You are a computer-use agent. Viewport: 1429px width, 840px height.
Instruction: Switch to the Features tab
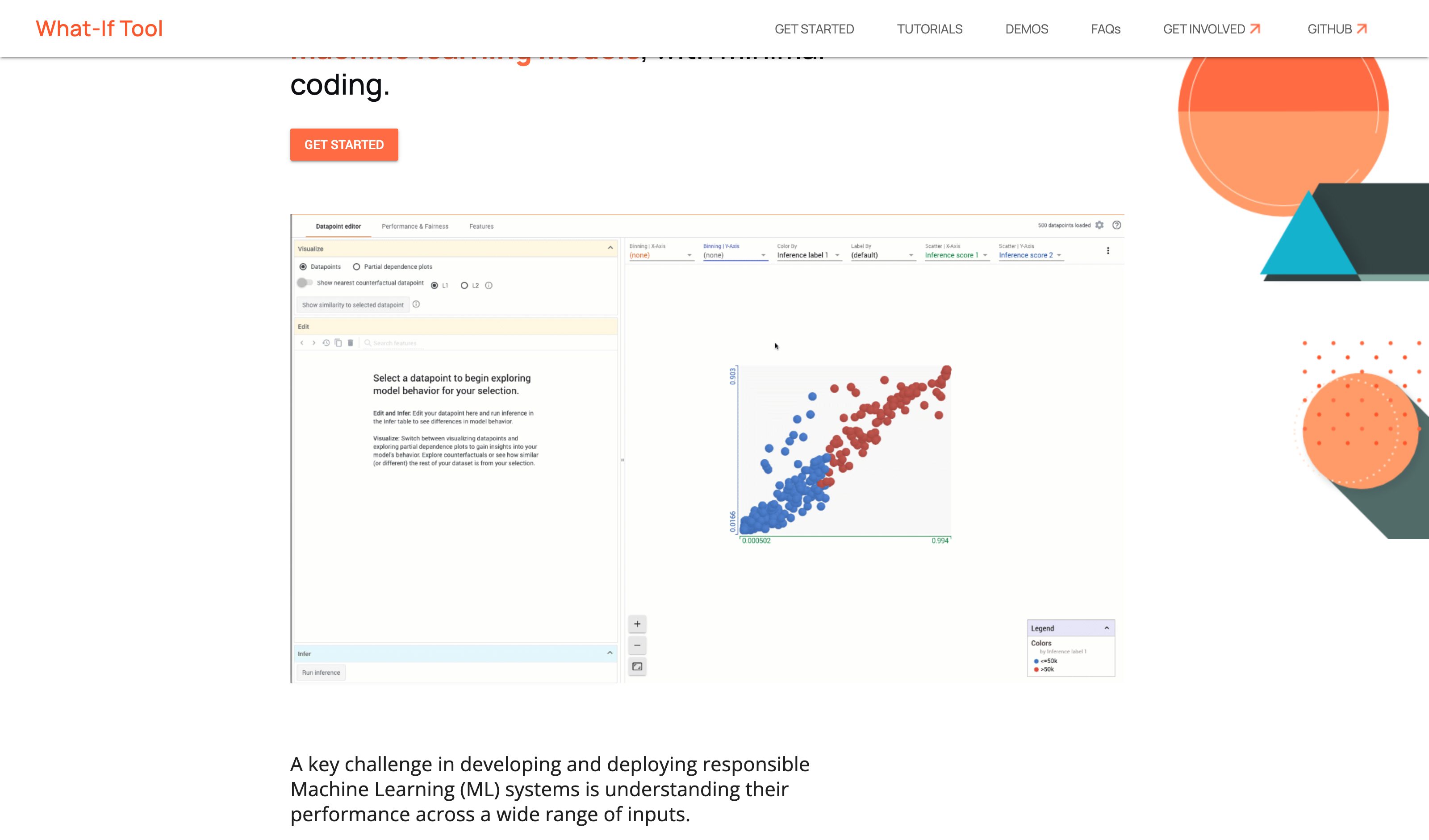[x=481, y=226]
